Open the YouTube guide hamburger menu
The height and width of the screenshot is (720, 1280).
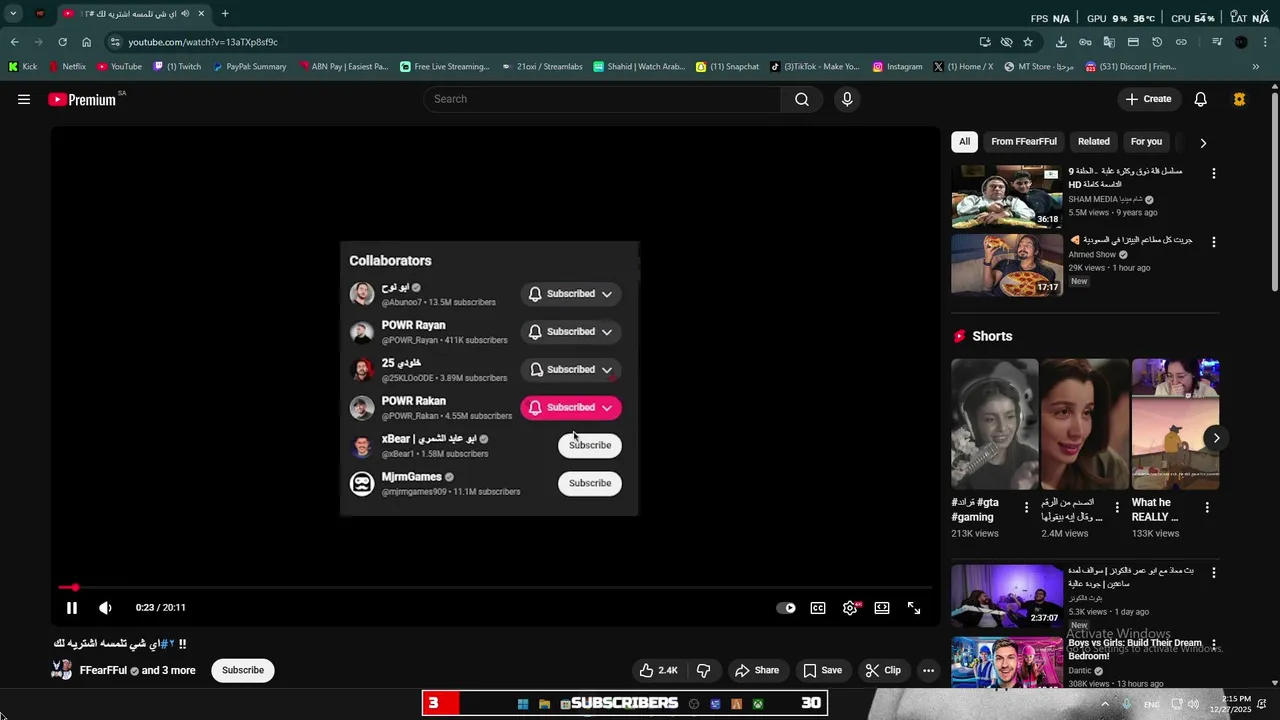tap(24, 99)
